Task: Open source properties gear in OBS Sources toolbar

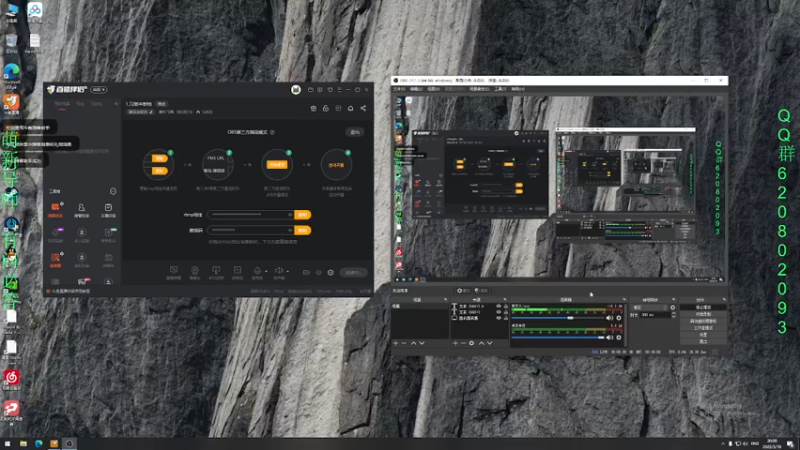Action: click(471, 343)
